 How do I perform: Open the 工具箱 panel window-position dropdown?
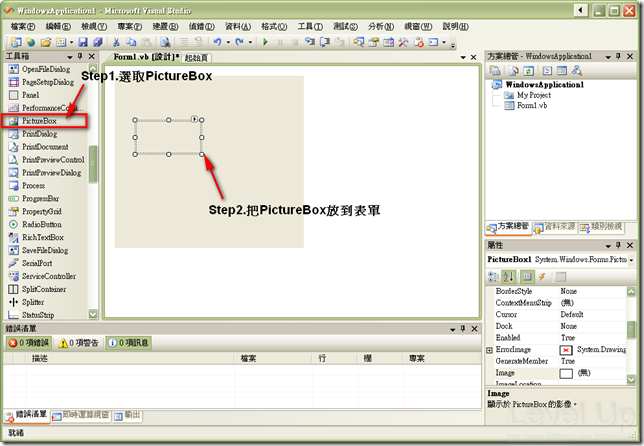69,57
